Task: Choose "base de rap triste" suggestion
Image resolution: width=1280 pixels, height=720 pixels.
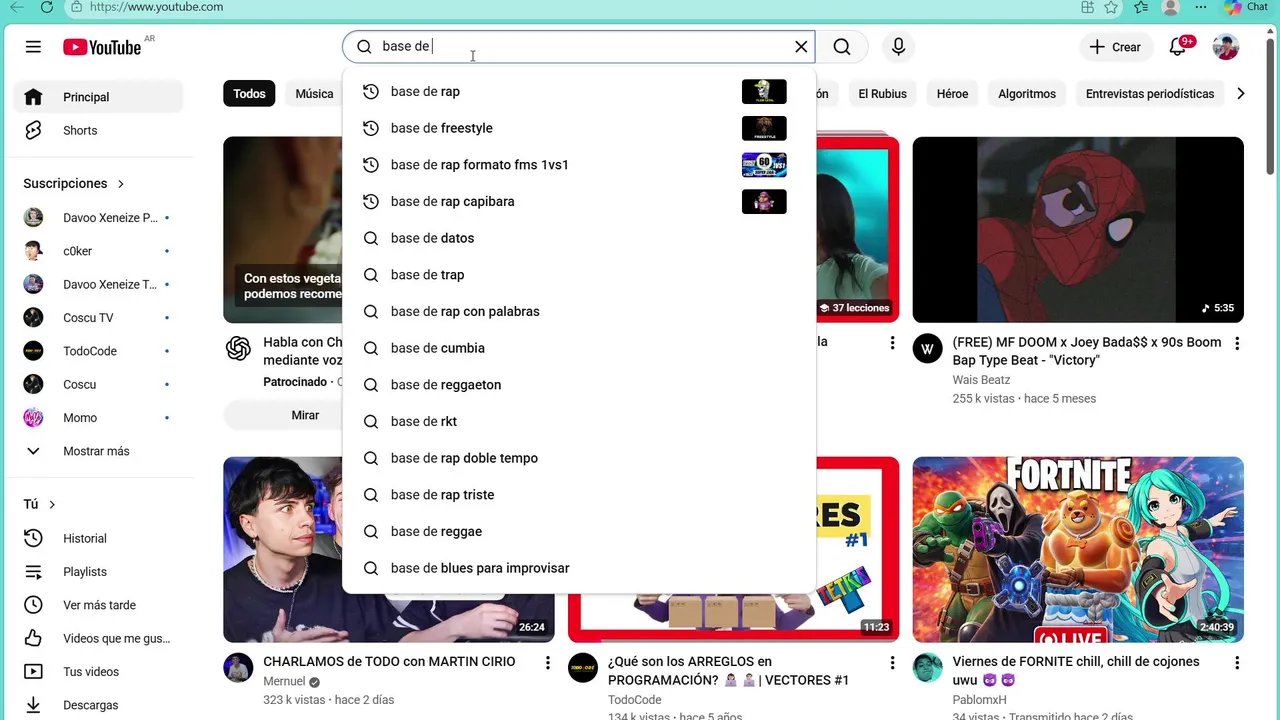Action: coord(579,495)
